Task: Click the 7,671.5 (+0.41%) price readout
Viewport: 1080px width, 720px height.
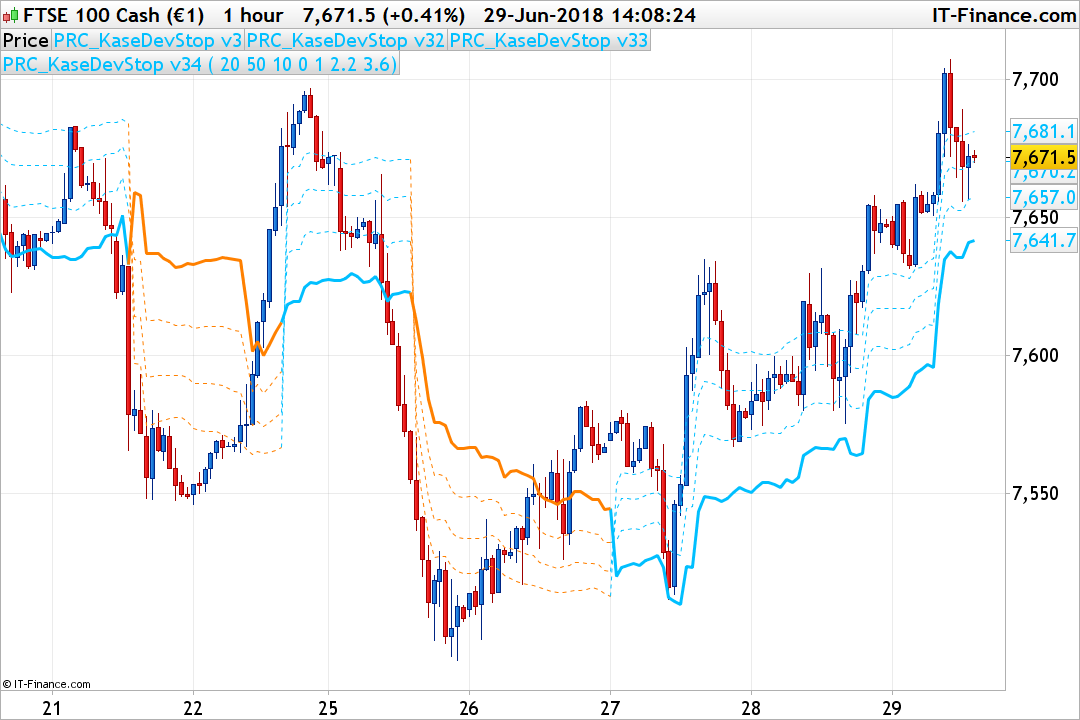Action: point(384,15)
